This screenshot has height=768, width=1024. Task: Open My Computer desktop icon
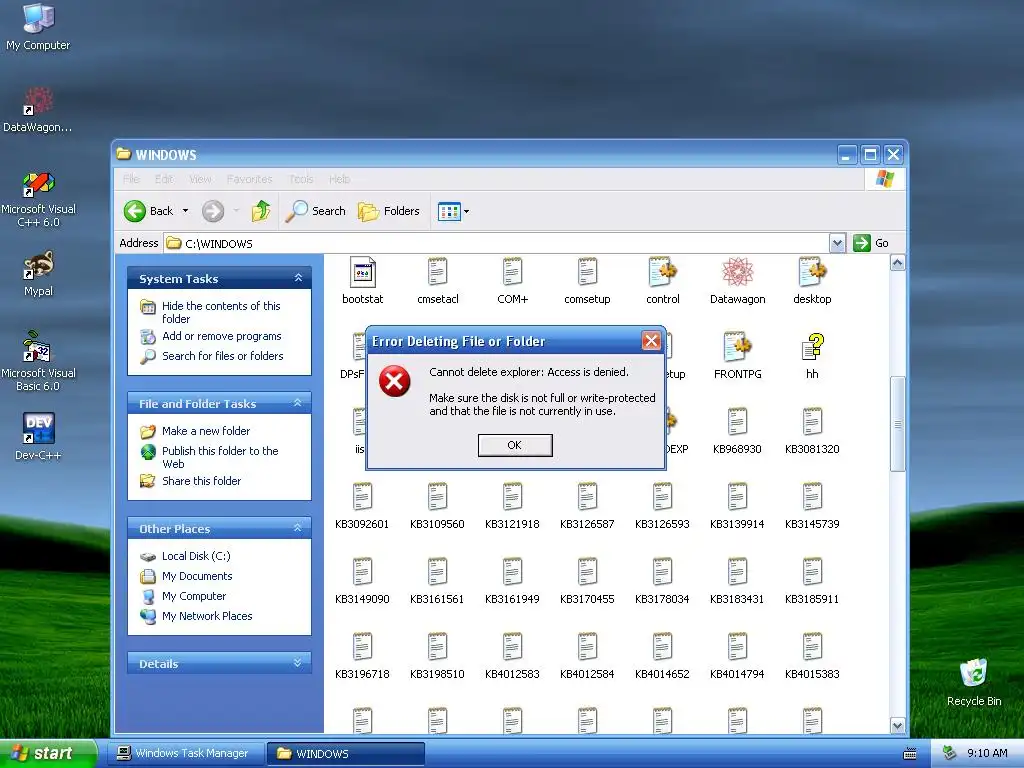point(38,27)
